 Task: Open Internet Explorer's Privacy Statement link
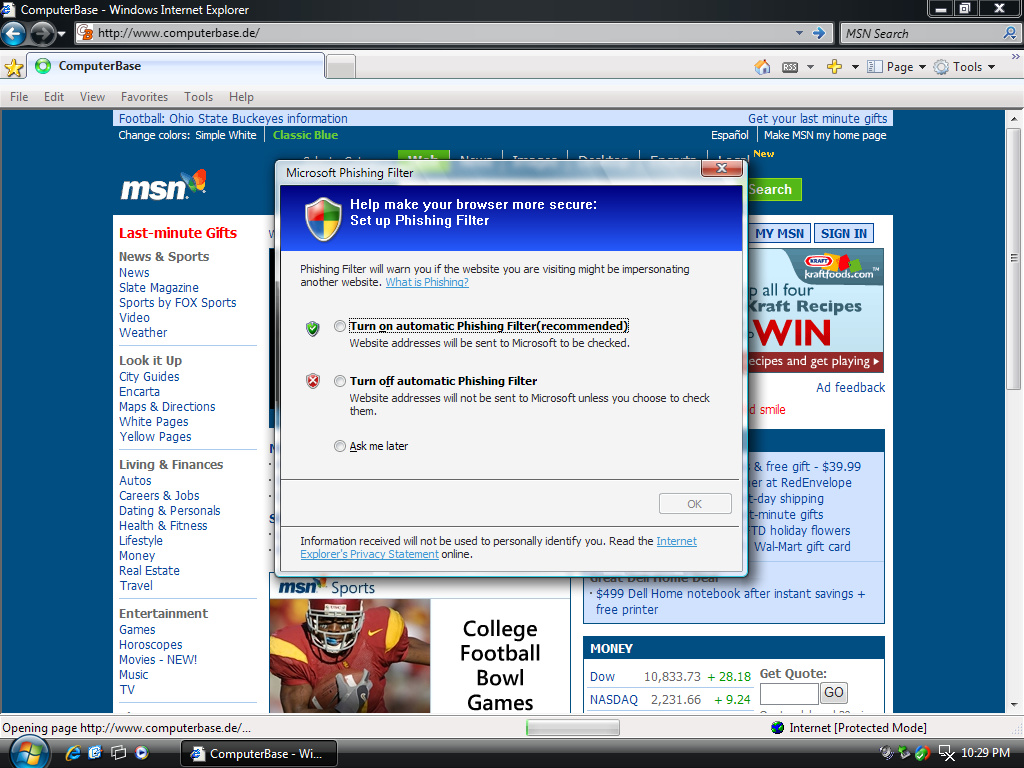click(499, 547)
